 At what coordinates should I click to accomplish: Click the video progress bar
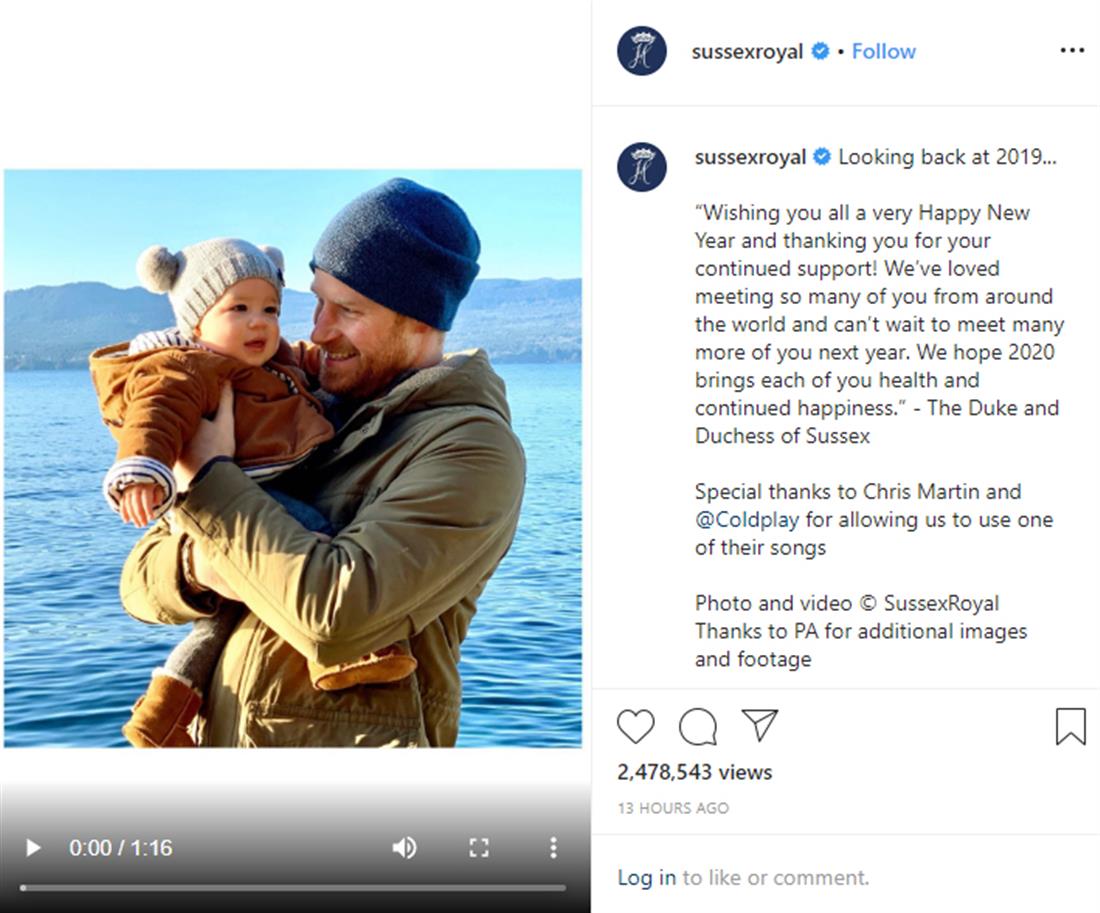click(292, 888)
